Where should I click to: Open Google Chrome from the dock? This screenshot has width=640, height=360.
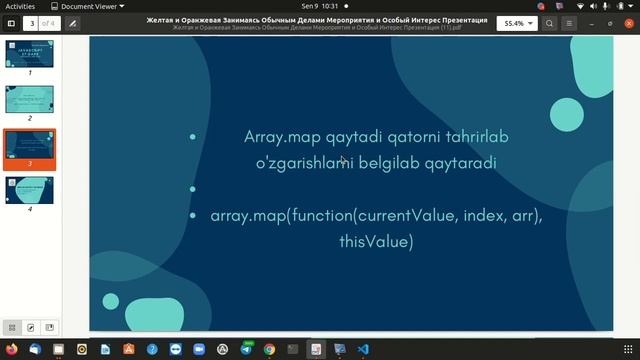(x=269, y=349)
